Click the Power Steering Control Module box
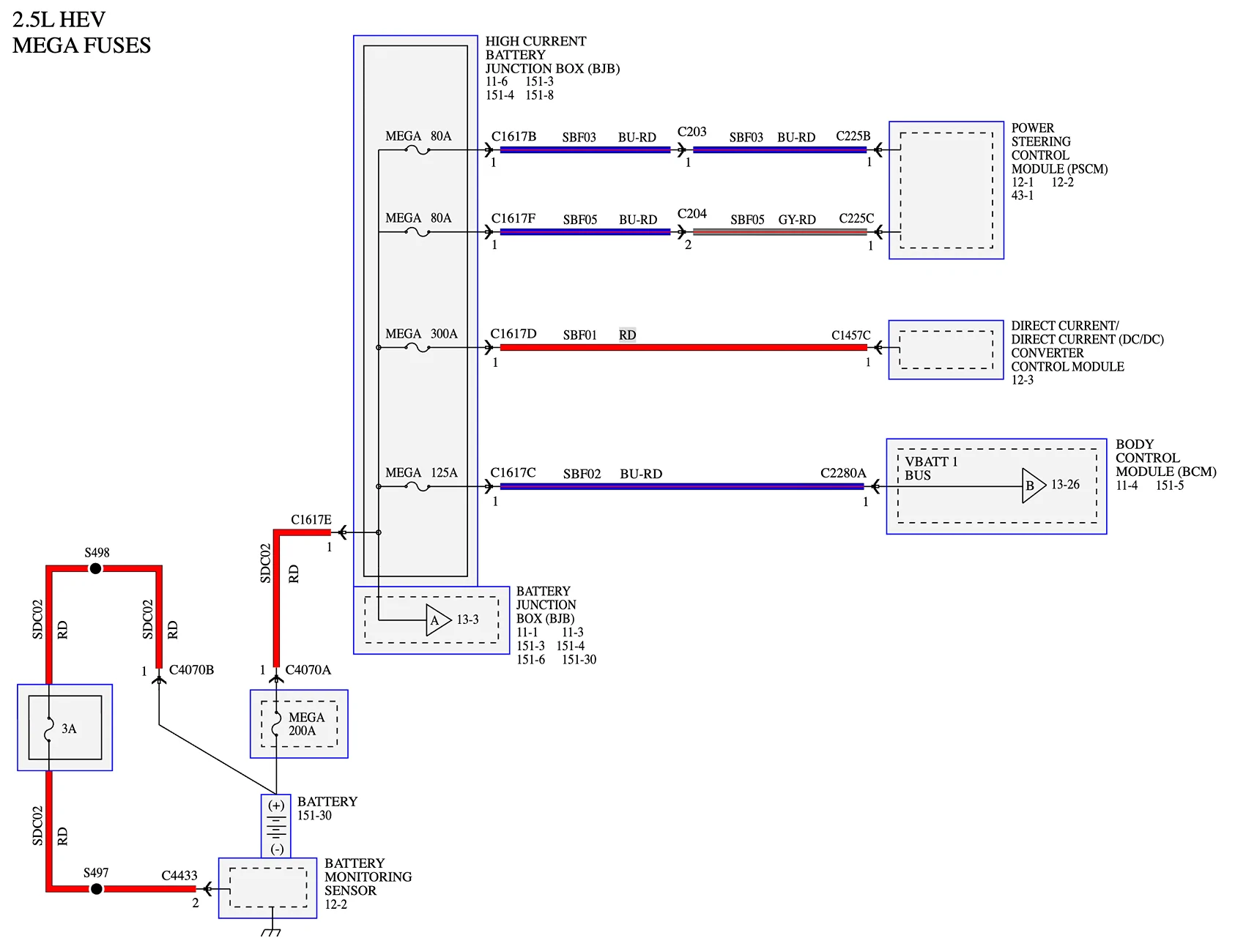Screen dimensions: 1246x952 coord(946,190)
